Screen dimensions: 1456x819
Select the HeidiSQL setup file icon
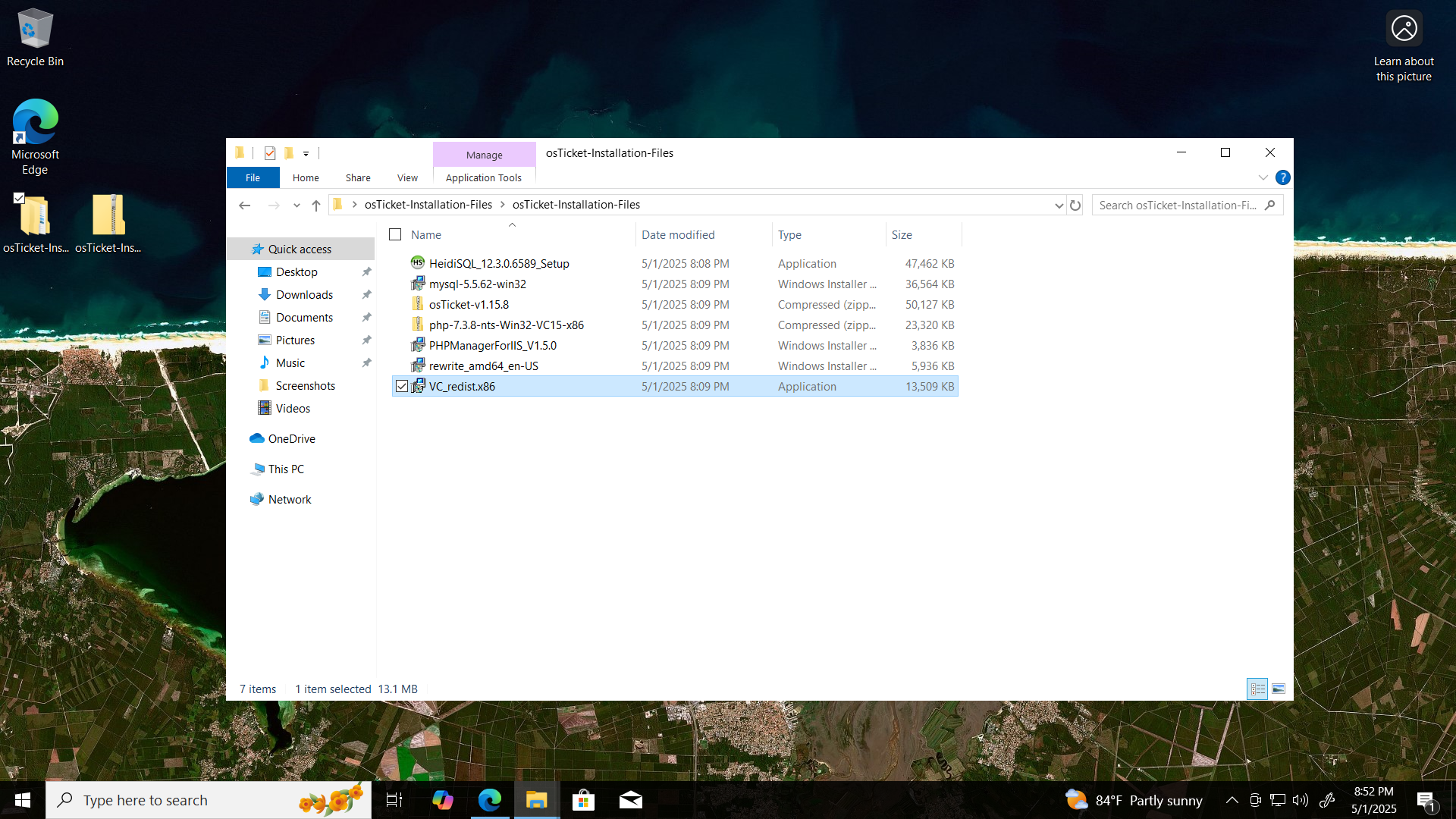tap(417, 262)
